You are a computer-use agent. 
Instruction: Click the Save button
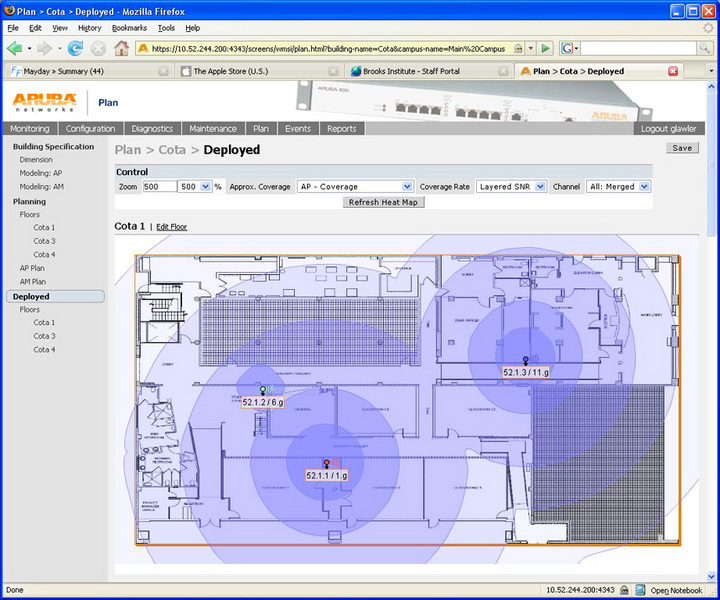point(682,148)
